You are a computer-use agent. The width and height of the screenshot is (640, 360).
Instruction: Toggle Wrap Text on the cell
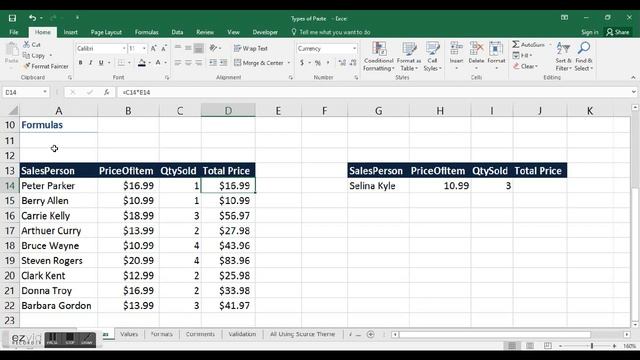pyautogui.click(x=251, y=49)
